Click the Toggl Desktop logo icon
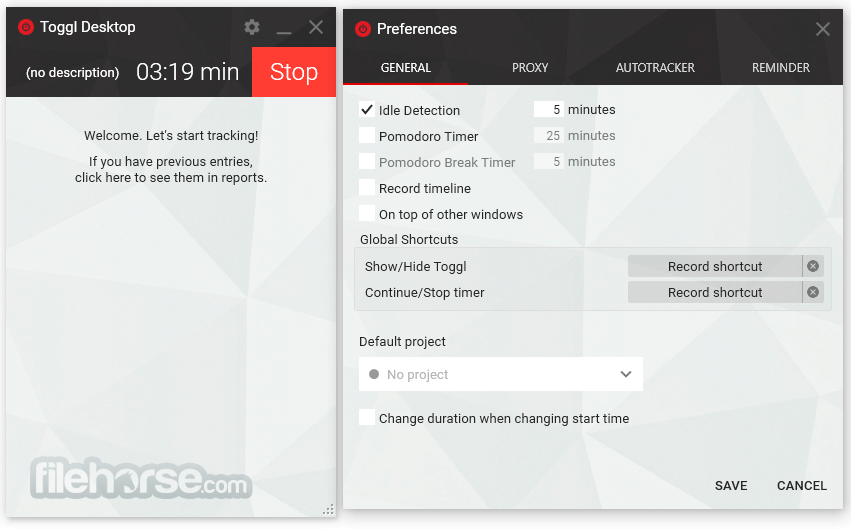 pyautogui.click(x=26, y=27)
